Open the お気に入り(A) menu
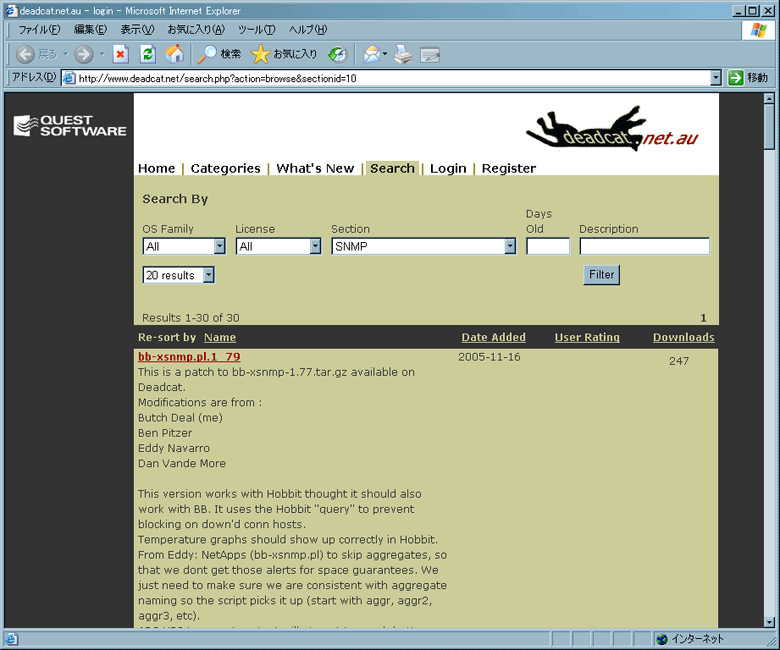This screenshot has height=650, width=780. (196, 30)
